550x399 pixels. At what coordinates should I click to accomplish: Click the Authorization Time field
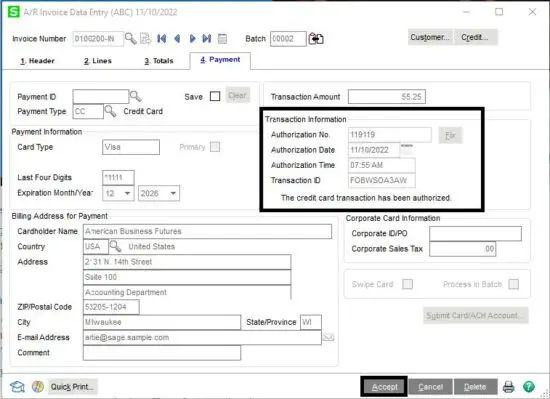tap(382, 165)
